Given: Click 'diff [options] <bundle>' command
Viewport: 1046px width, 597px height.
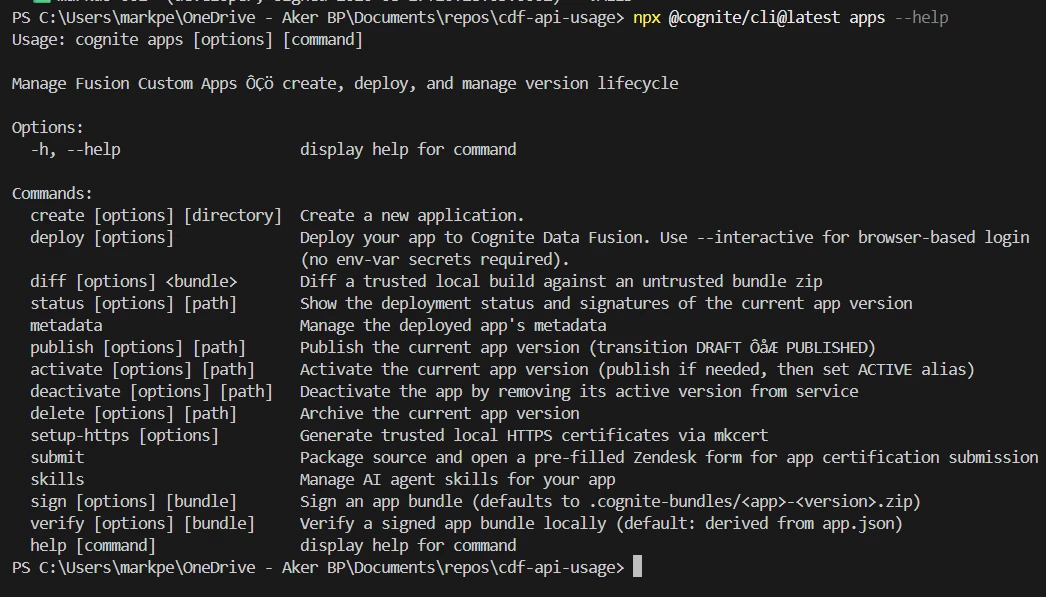Looking at the screenshot, I should [133, 282].
